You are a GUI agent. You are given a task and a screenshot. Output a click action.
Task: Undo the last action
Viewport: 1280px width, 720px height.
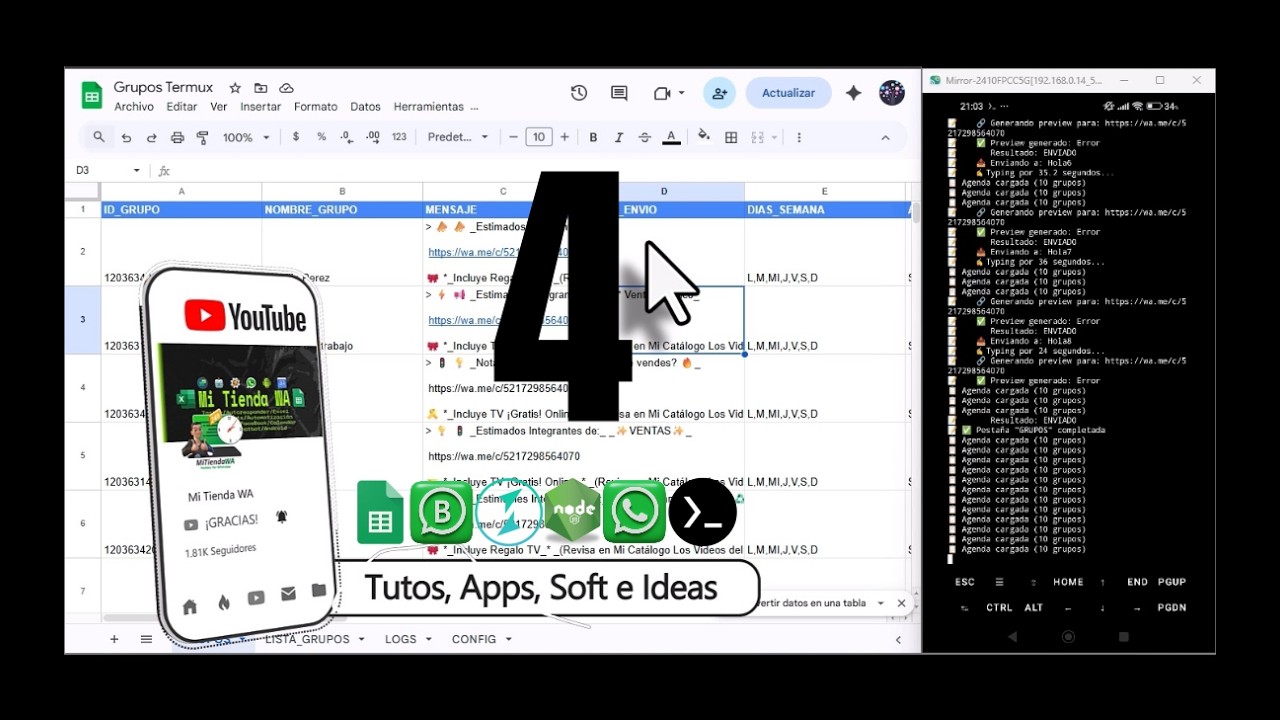(126, 137)
